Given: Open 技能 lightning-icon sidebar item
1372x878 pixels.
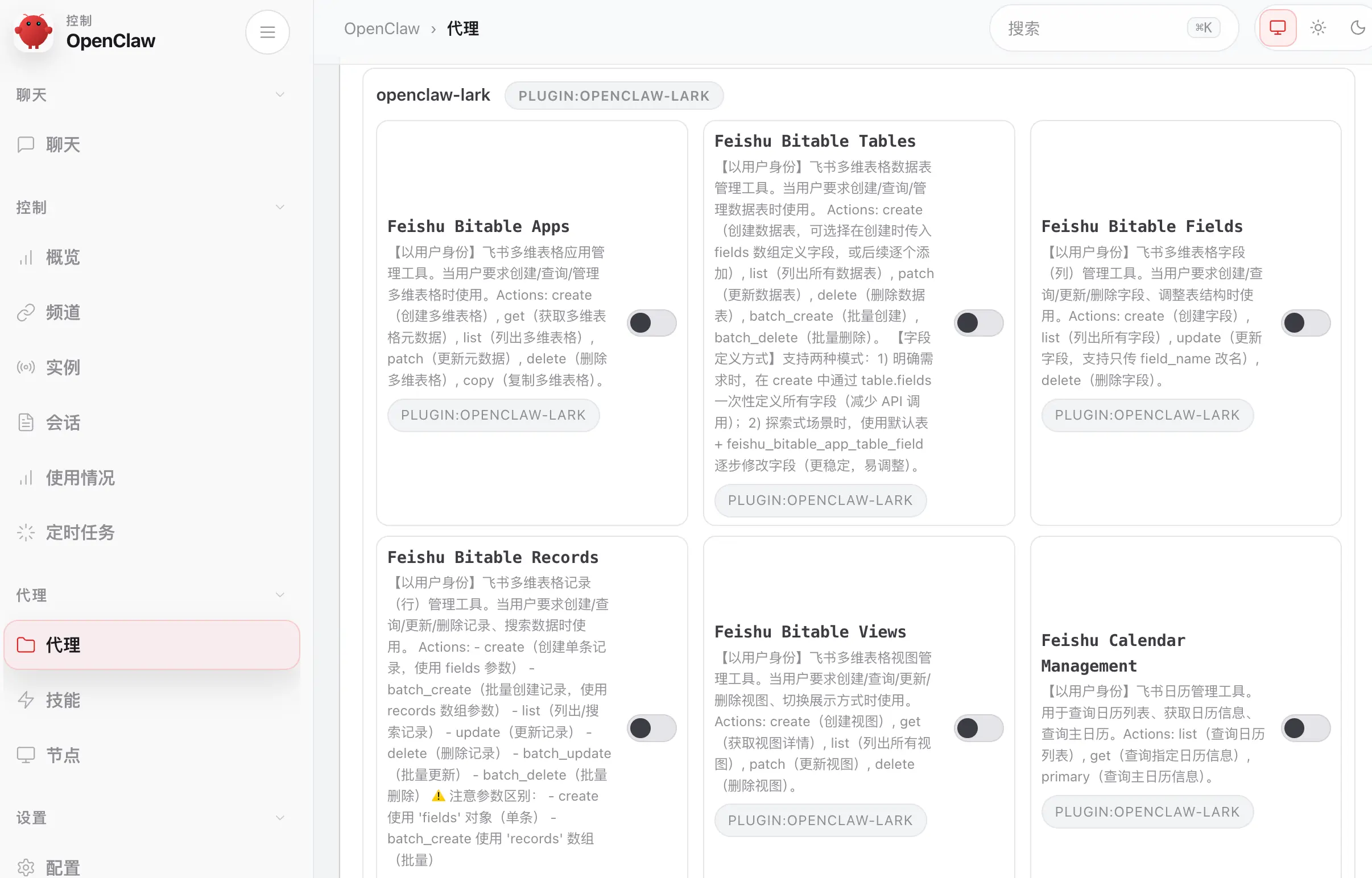Looking at the screenshot, I should coord(63,700).
